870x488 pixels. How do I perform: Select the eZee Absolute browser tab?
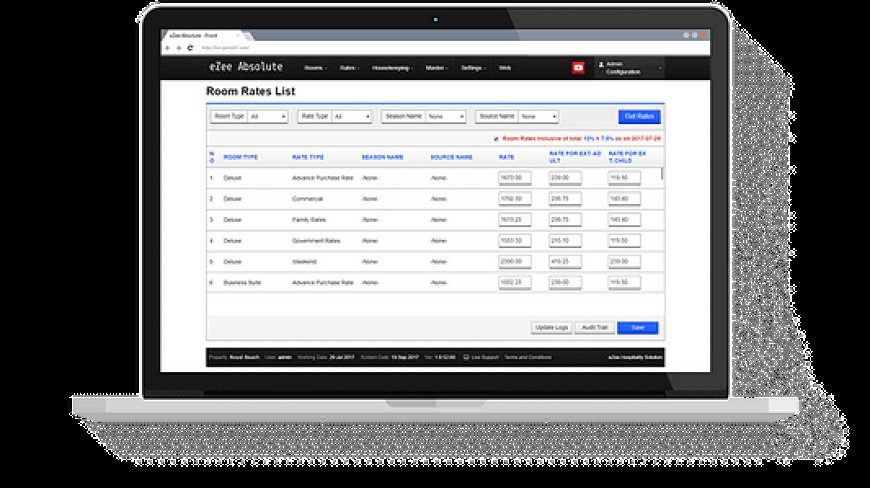[x=204, y=35]
